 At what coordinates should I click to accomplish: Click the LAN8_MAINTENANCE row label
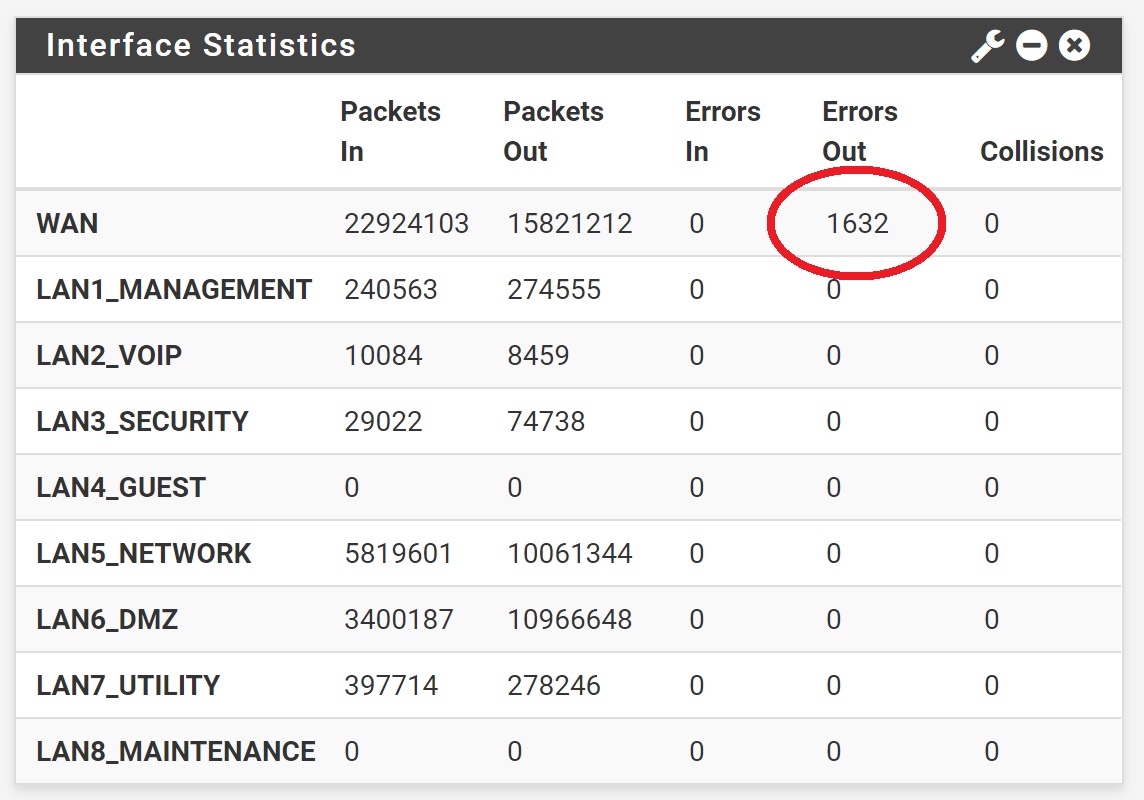176,752
